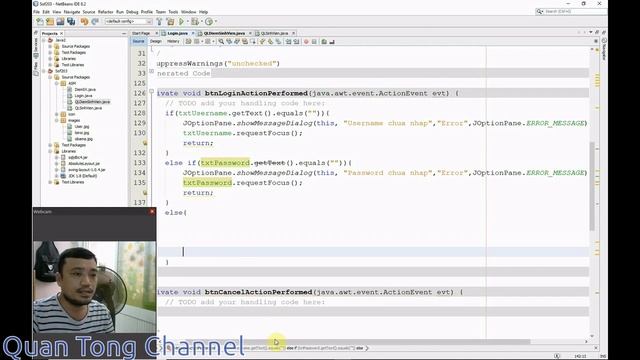The width and height of the screenshot is (640, 360).
Task: Switch editor to History view
Action: (x=173, y=42)
